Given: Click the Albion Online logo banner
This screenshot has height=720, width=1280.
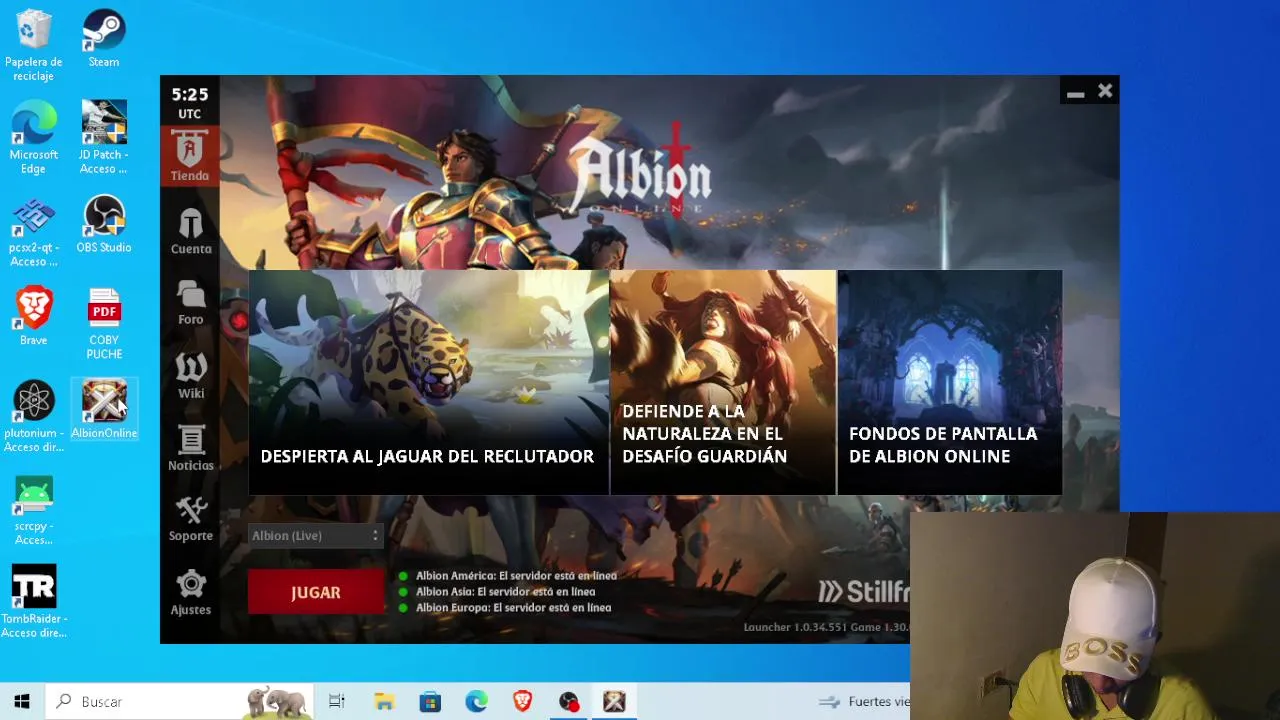Looking at the screenshot, I should click(x=640, y=172).
